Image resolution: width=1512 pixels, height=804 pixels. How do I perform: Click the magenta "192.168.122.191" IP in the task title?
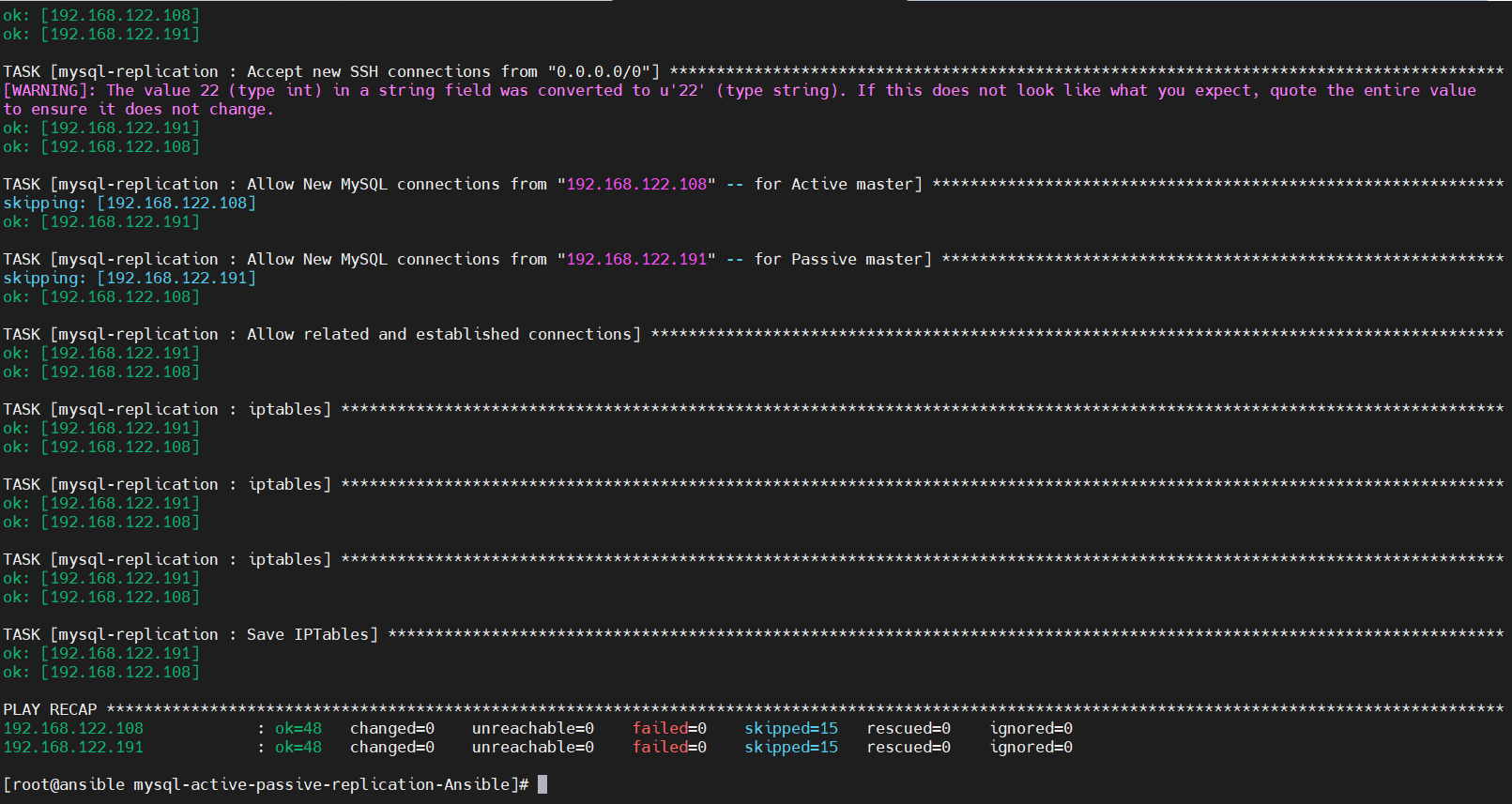[x=636, y=259]
